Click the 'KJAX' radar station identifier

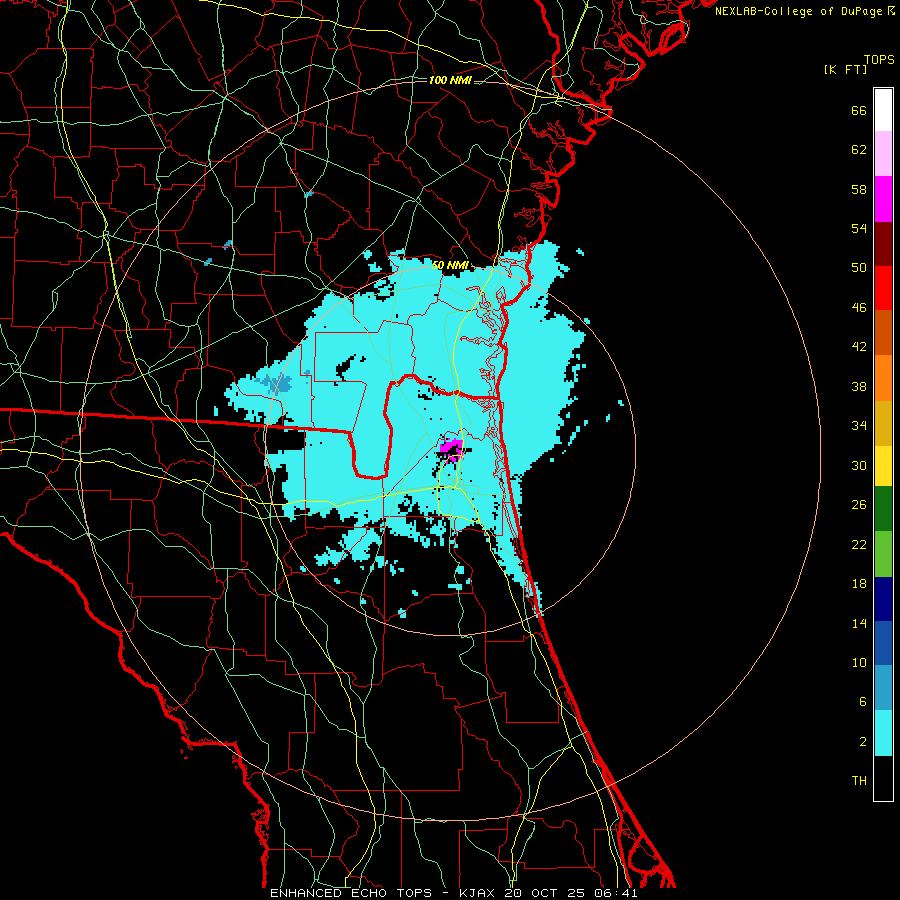pos(479,893)
